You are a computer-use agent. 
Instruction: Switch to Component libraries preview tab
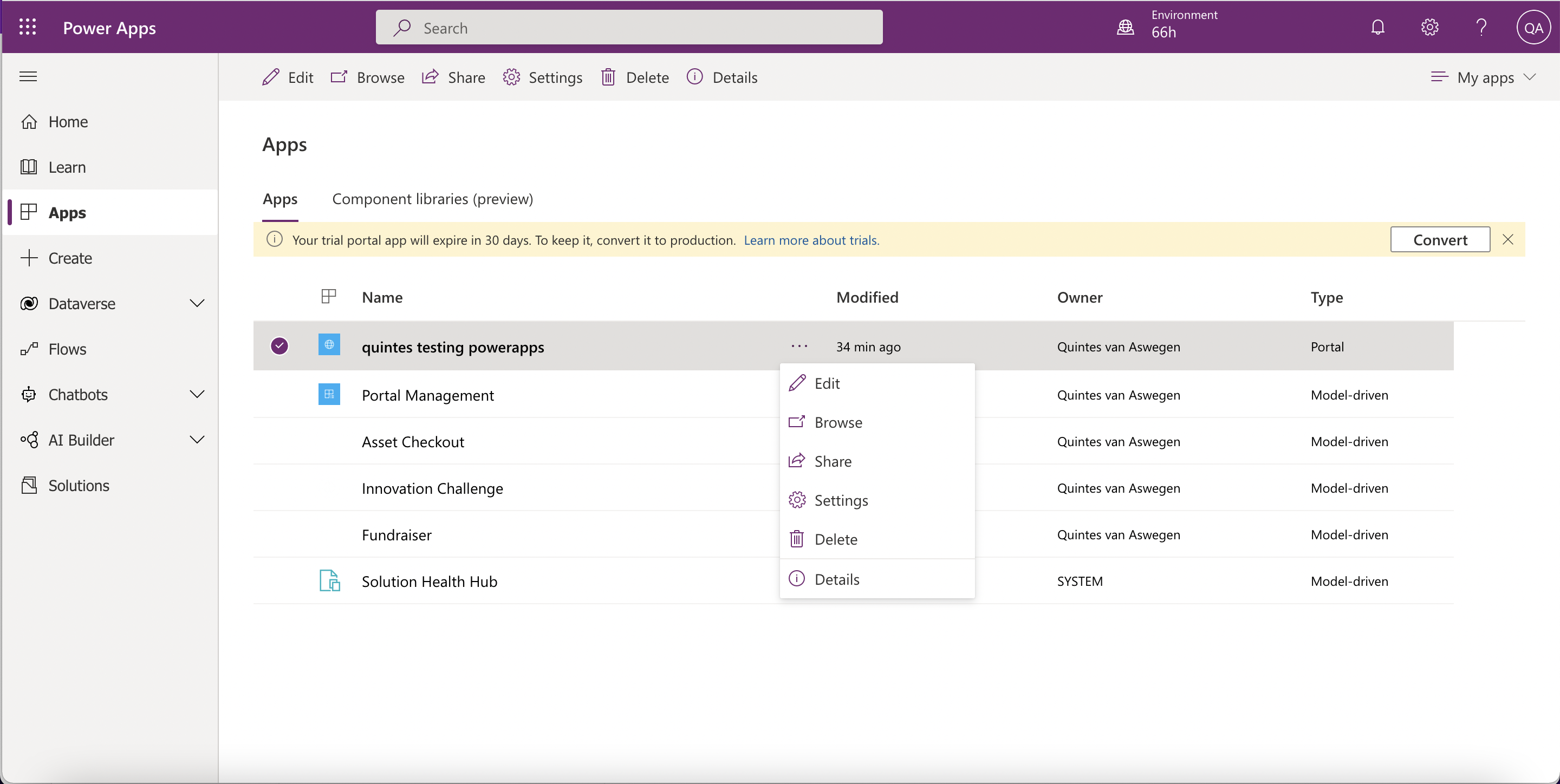[434, 198]
